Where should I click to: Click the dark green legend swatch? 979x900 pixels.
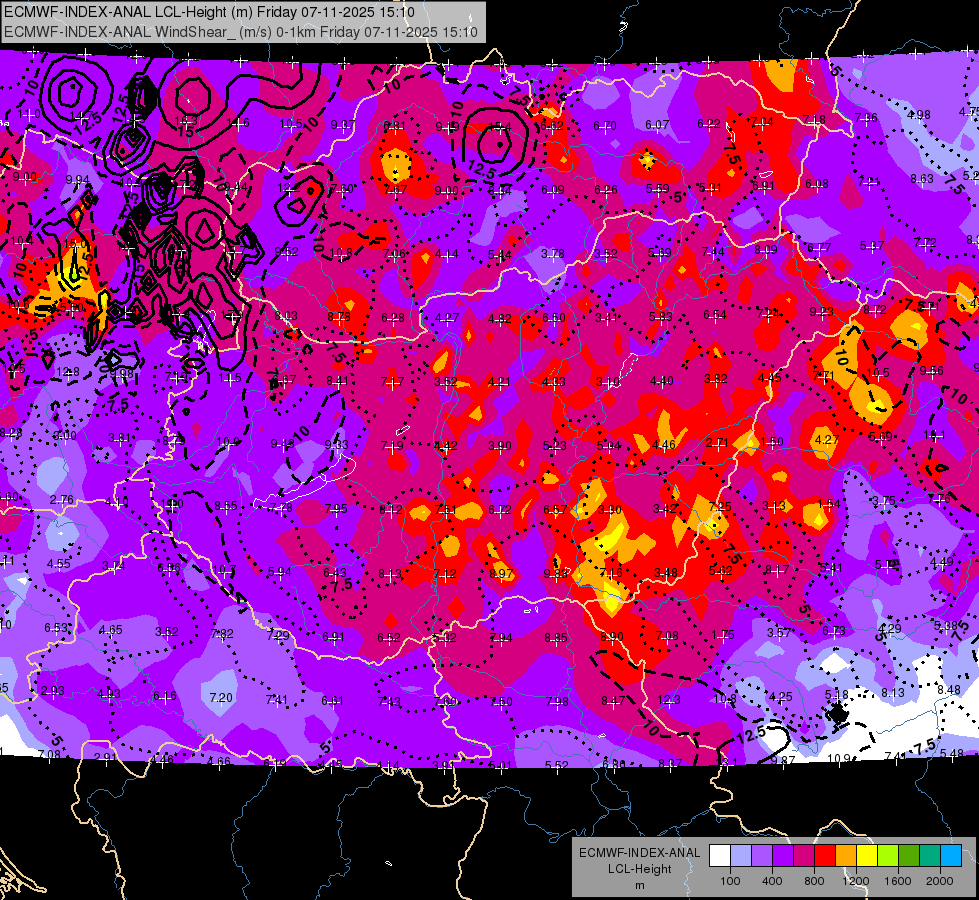[x=909, y=856]
